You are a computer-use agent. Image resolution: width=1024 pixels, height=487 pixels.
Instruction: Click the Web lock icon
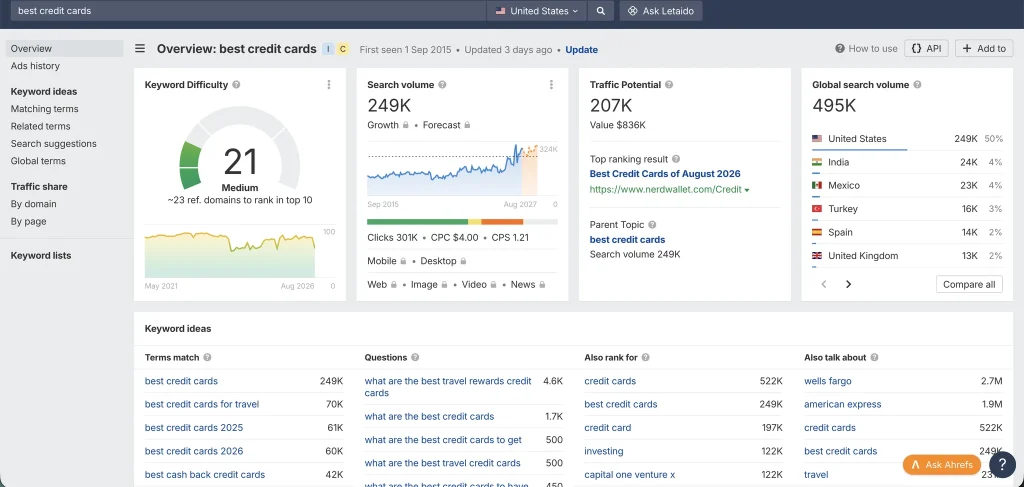(394, 285)
